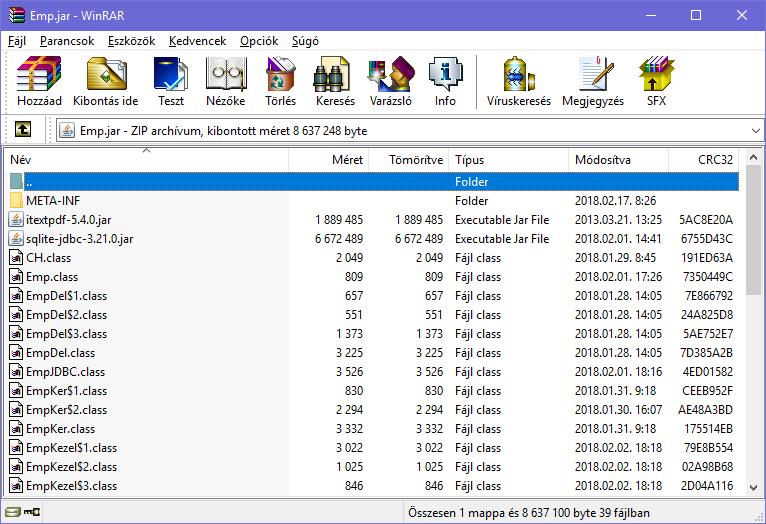Image resolution: width=766 pixels, height=524 pixels.
Task: Open the Eszközök menu
Action: (131, 41)
